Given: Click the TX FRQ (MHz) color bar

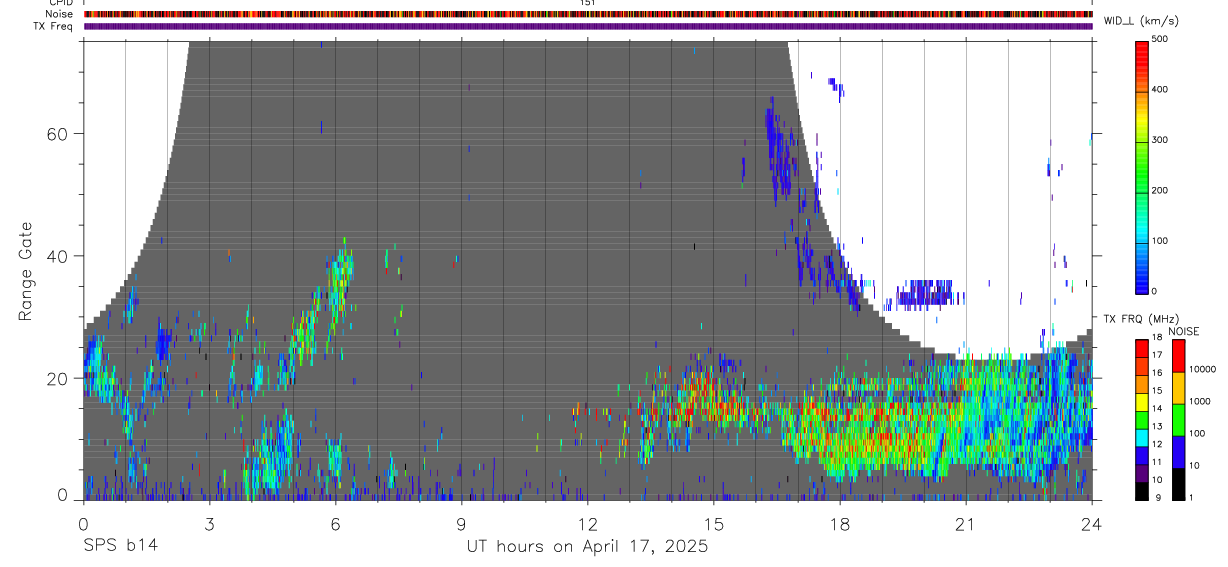Looking at the screenshot, I should (1142, 419).
